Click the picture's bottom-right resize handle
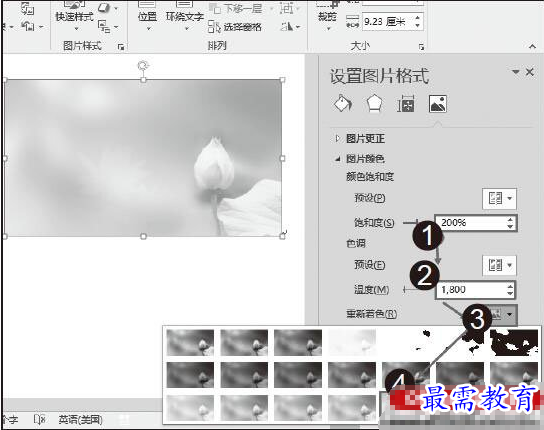Viewport: 544px width, 430px height. pos(282,236)
